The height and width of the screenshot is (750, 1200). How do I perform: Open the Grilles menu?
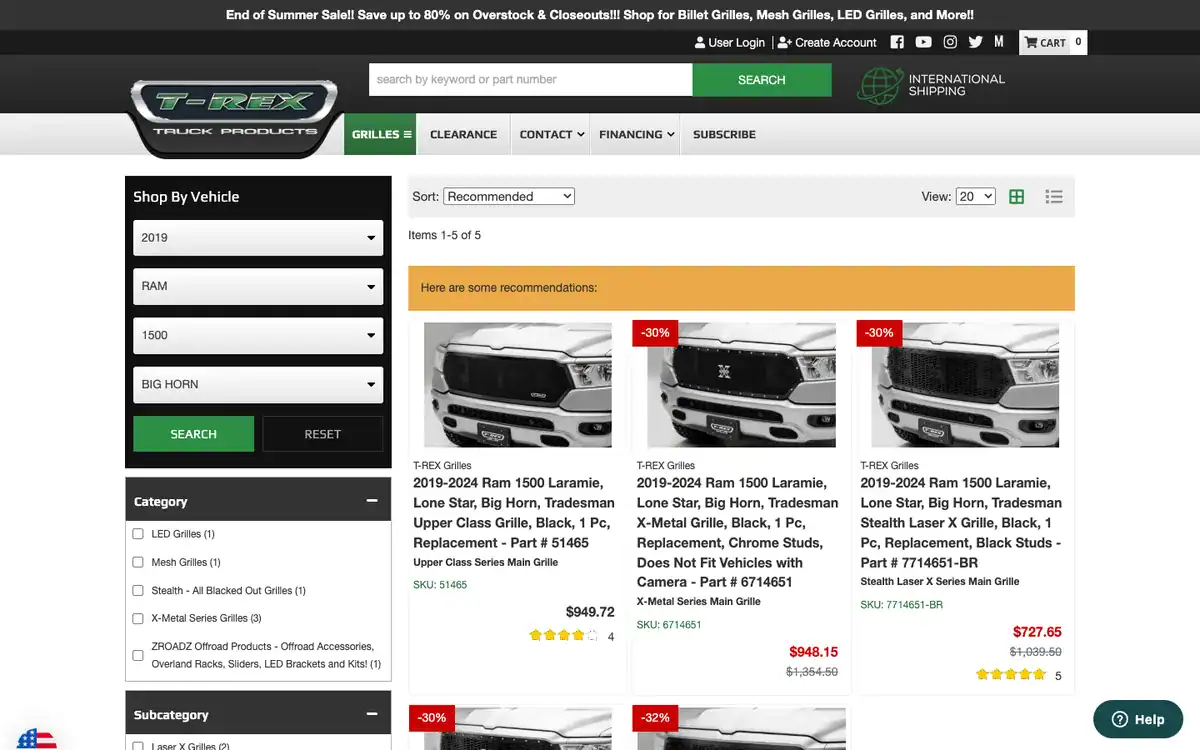coord(381,134)
